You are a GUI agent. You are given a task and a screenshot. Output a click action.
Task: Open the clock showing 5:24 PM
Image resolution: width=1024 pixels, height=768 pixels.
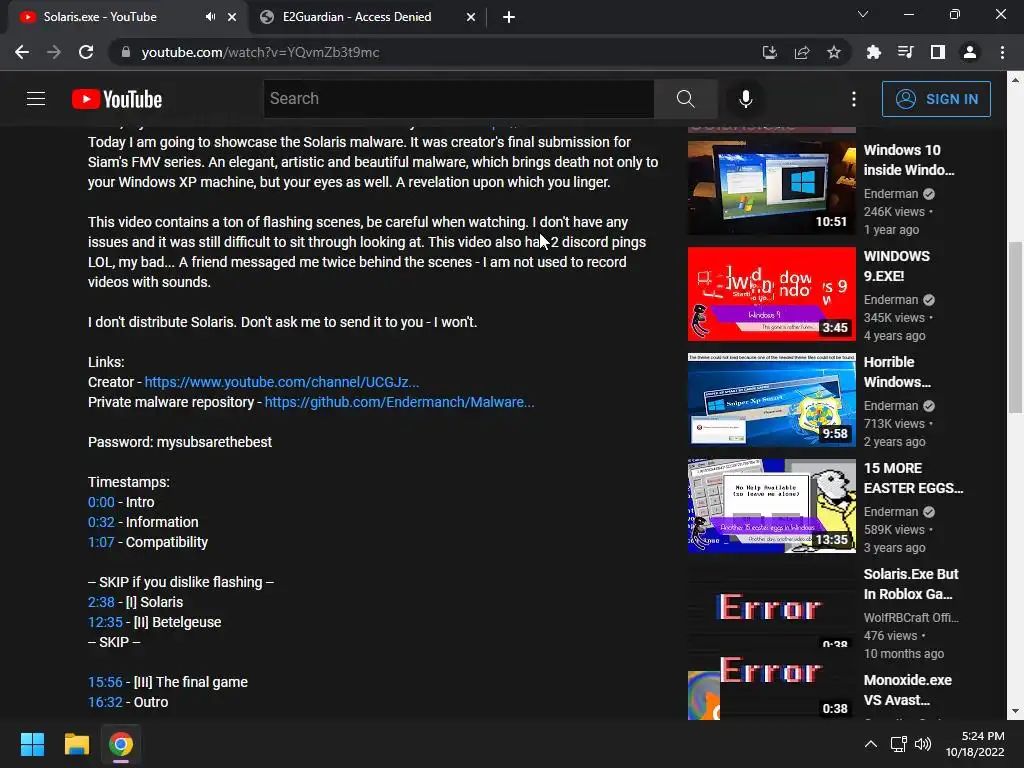tap(975, 744)
